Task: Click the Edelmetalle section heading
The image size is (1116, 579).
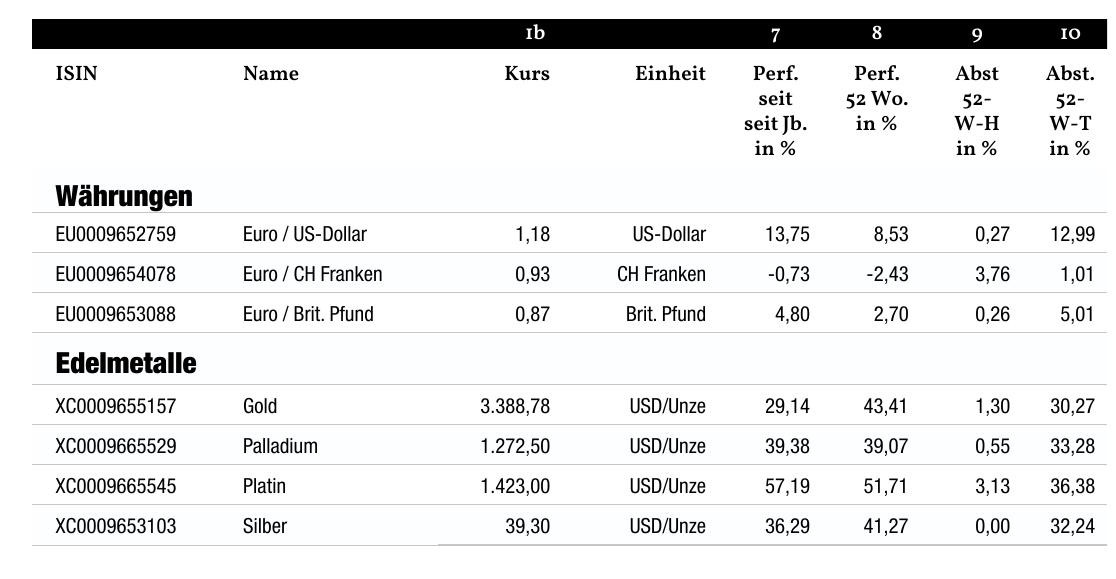Action: click(x=126, y=363)
